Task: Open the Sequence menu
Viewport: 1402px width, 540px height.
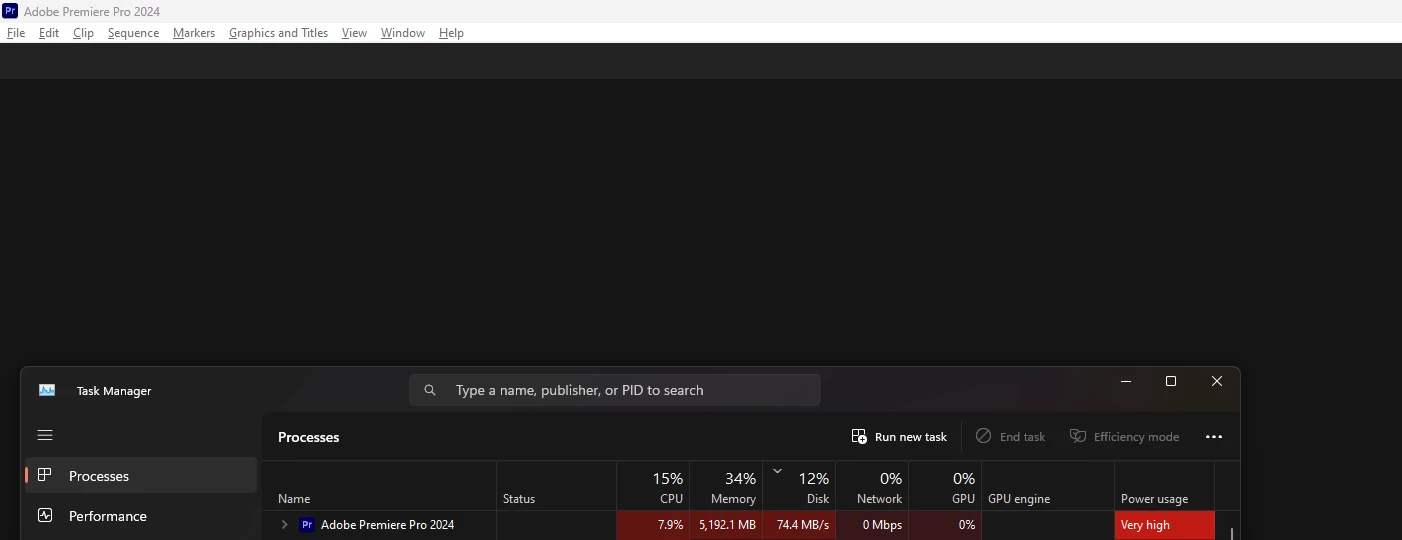Action: coord(133,33)
